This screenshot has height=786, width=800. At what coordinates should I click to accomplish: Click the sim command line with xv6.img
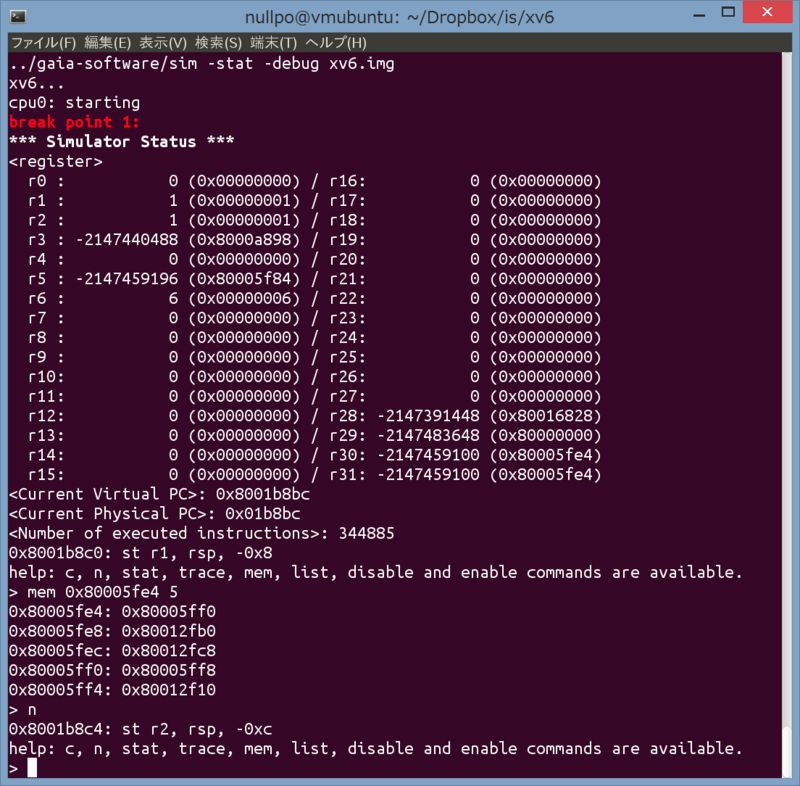pyautogui.click(x=202, y=63)
